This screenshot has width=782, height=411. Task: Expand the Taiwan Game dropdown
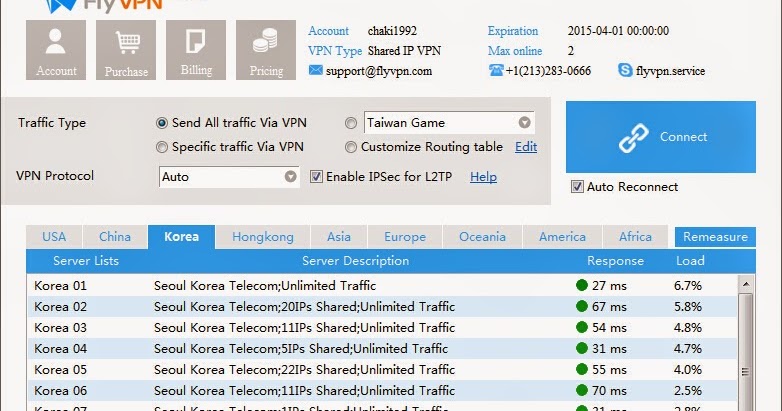click(524, 123)
